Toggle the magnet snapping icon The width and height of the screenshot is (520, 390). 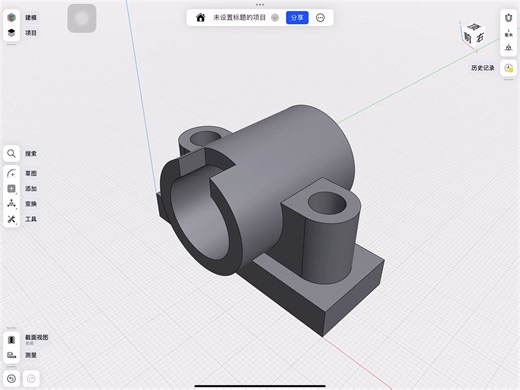508,17
